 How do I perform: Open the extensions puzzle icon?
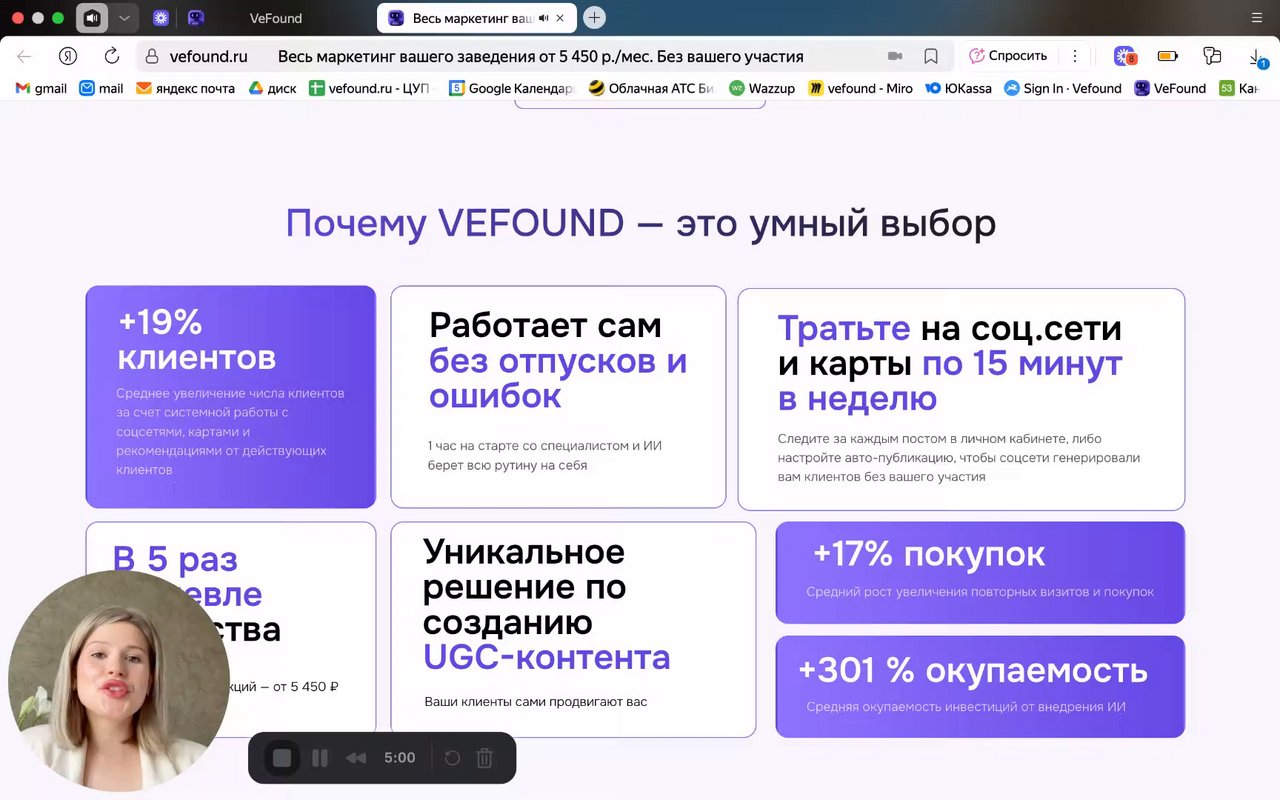(1212, 56)
